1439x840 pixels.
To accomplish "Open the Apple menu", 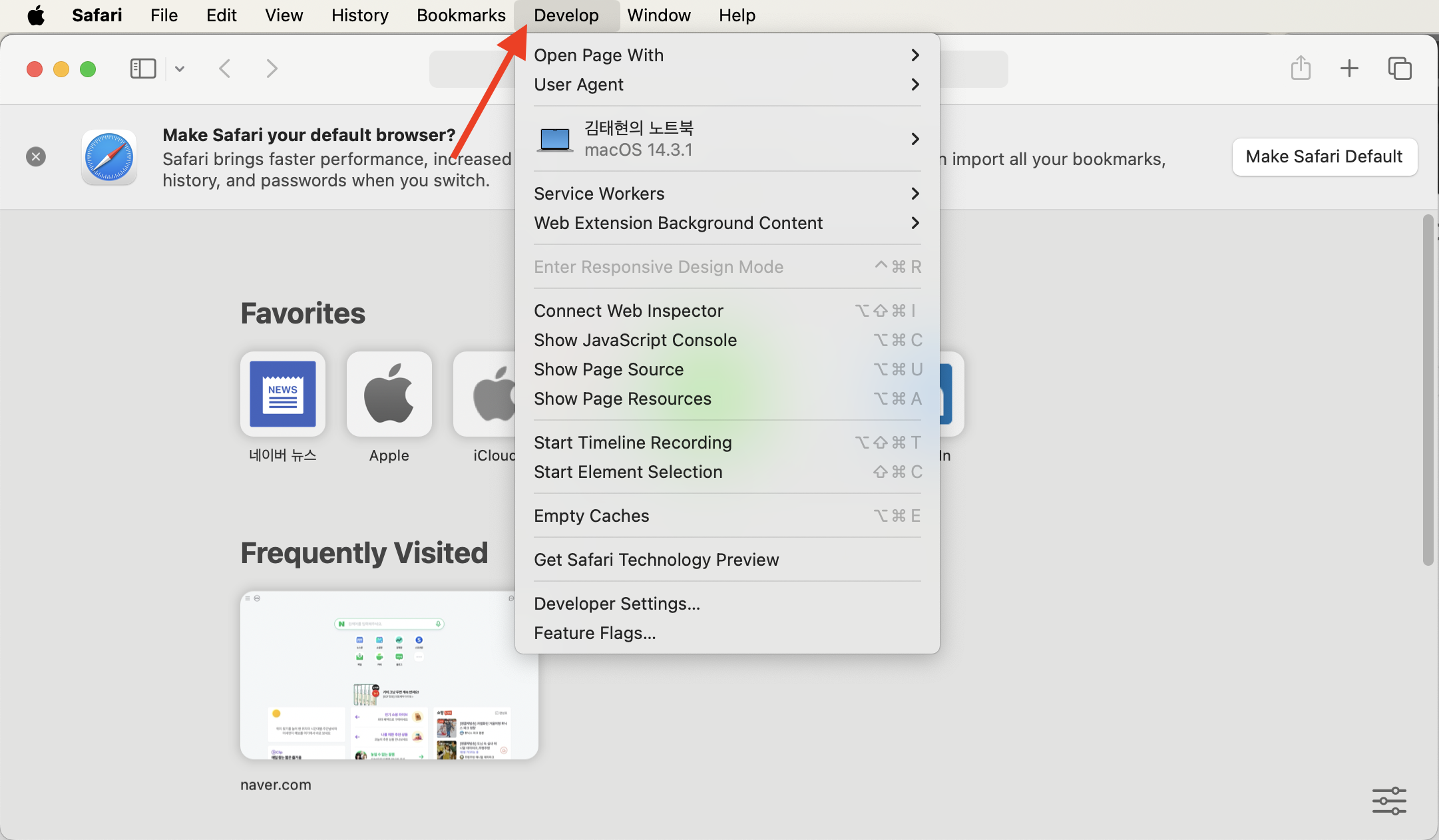I will pos(36,15).
